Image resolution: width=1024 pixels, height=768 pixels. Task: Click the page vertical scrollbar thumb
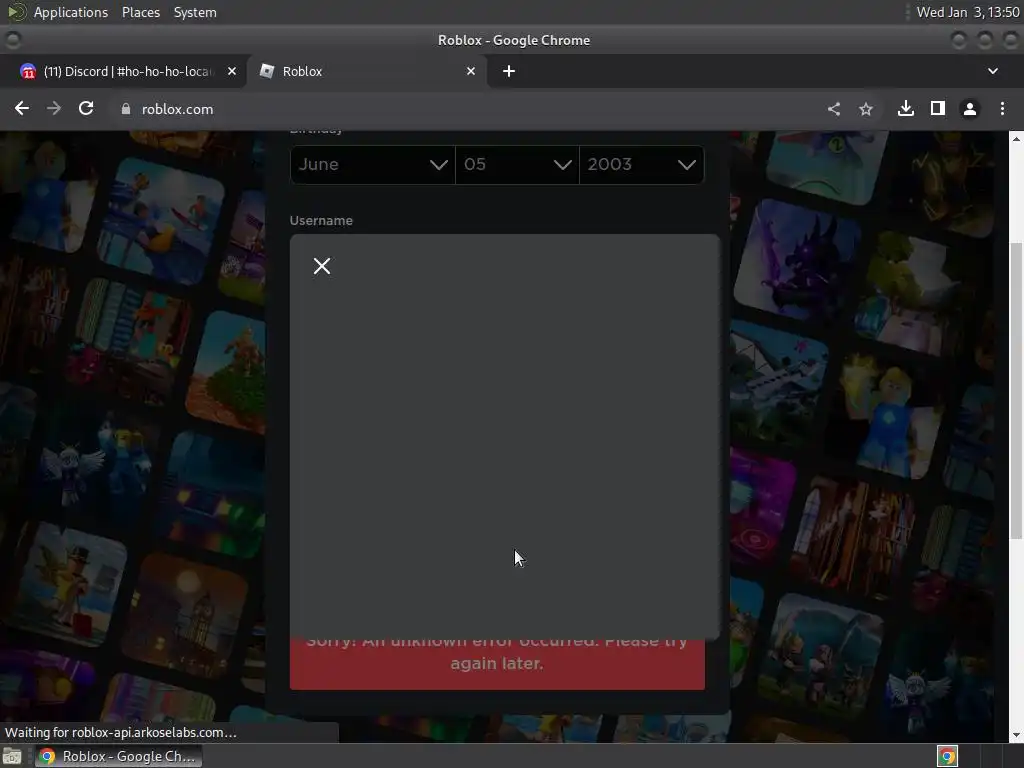[1016, 390]
